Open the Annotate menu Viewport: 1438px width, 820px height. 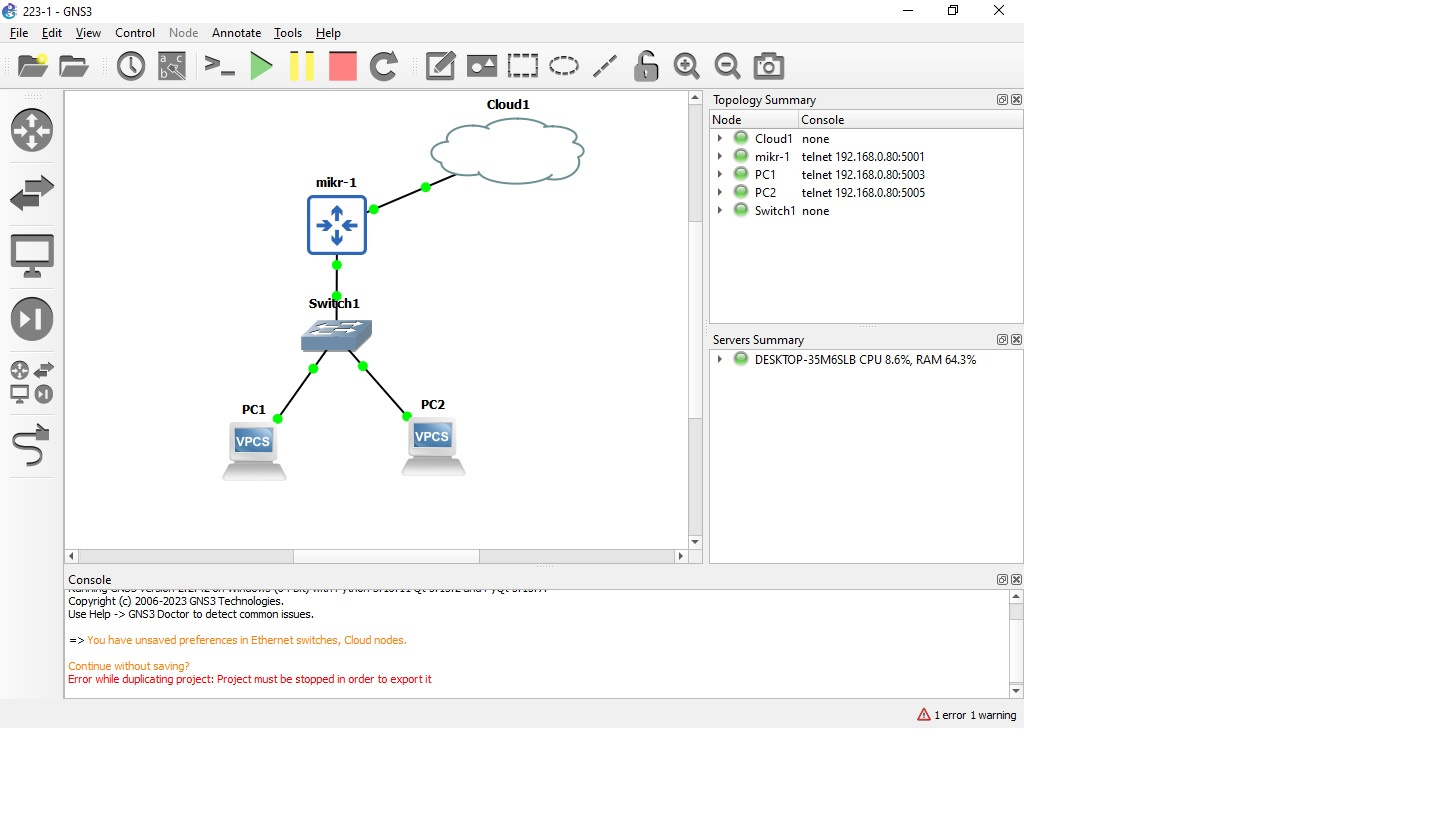236,33
